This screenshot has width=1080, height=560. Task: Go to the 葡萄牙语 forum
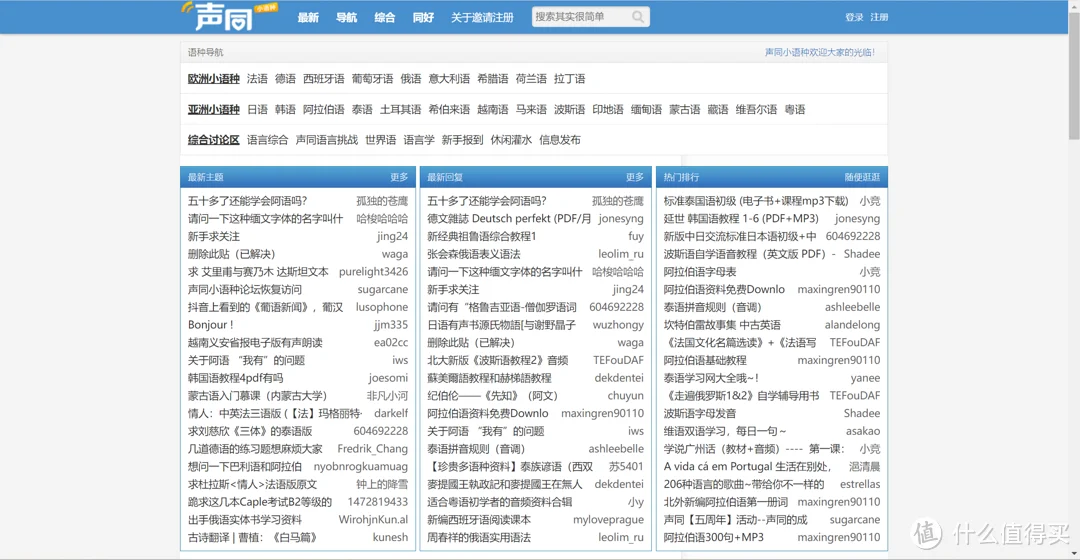373,79
